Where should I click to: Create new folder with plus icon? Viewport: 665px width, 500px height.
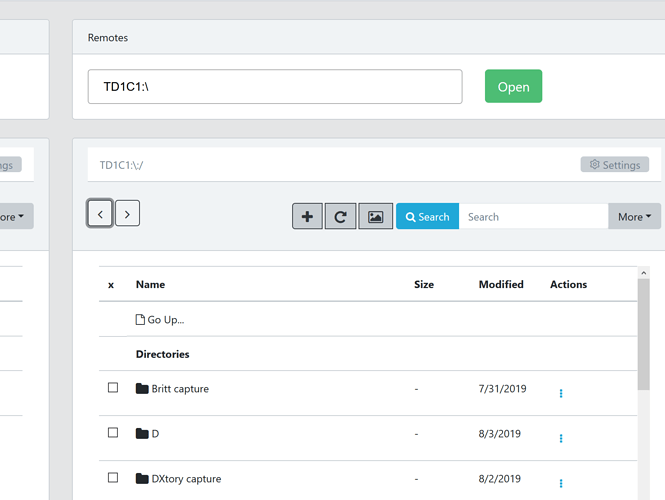tap(307, 216)
